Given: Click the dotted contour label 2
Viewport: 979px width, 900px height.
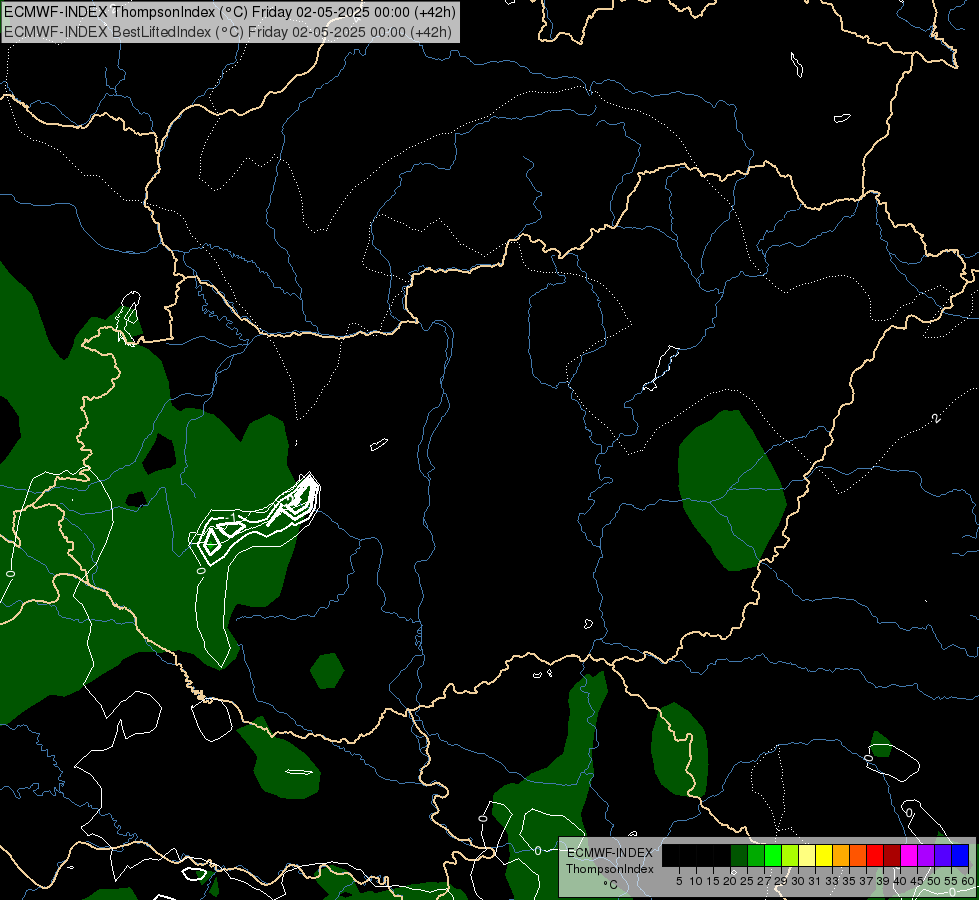Looking at the screenshot, I should tap(936, 418).
